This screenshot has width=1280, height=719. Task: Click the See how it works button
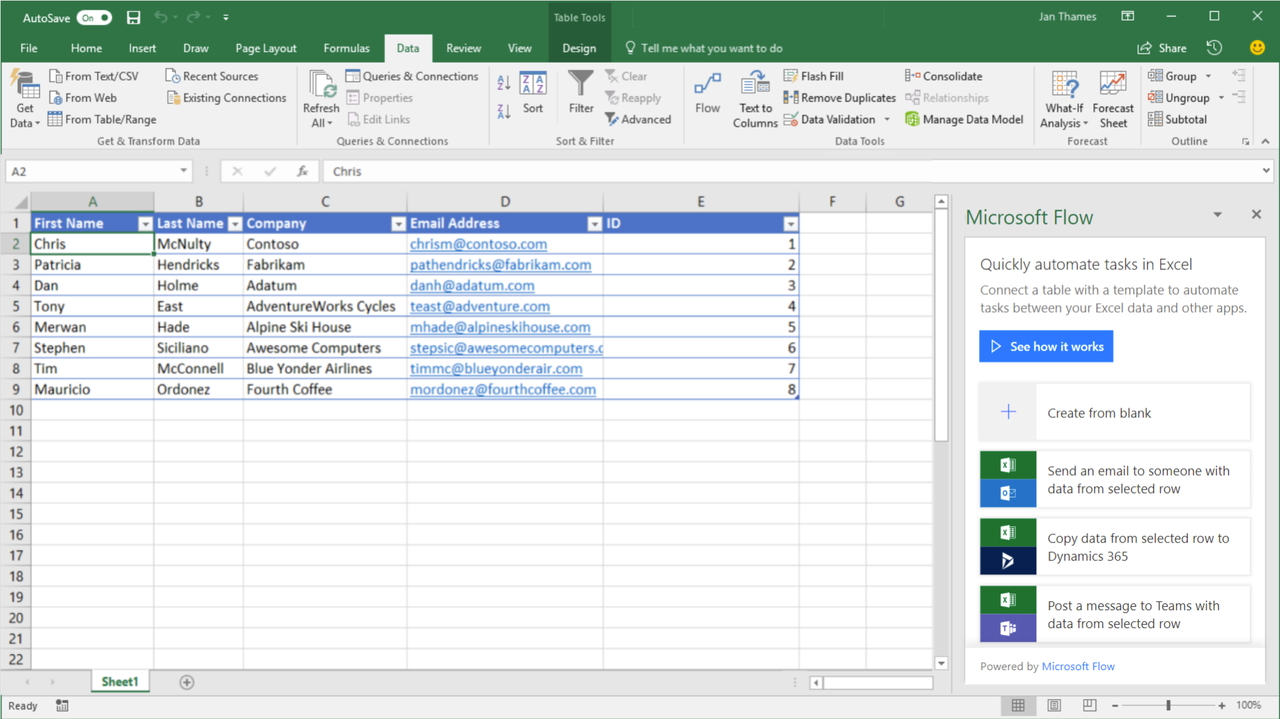[1046, 345]
